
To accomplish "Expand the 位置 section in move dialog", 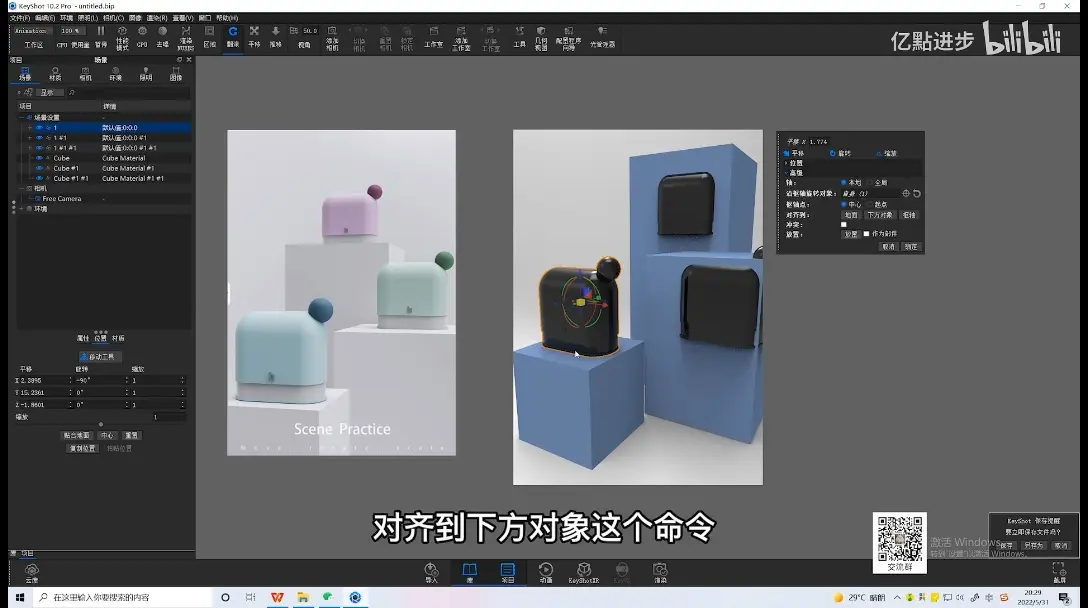I will coord(786,163).
